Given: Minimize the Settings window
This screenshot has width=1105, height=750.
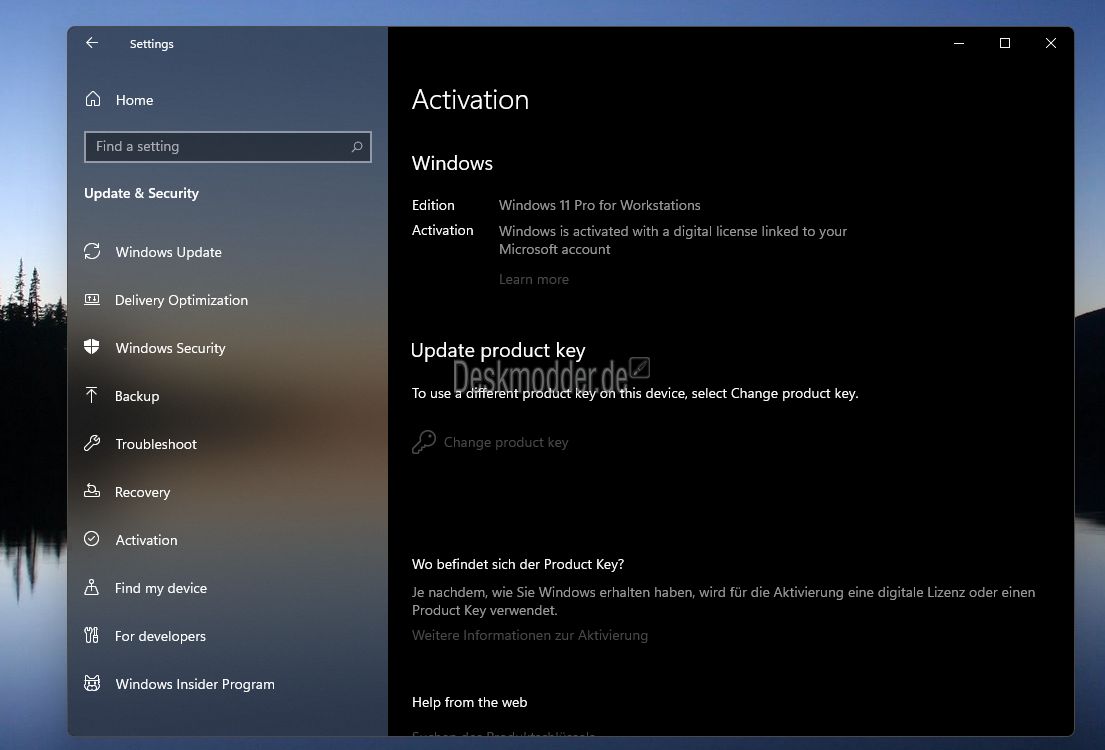Looking at the screenshot, I should coord(958,43).
